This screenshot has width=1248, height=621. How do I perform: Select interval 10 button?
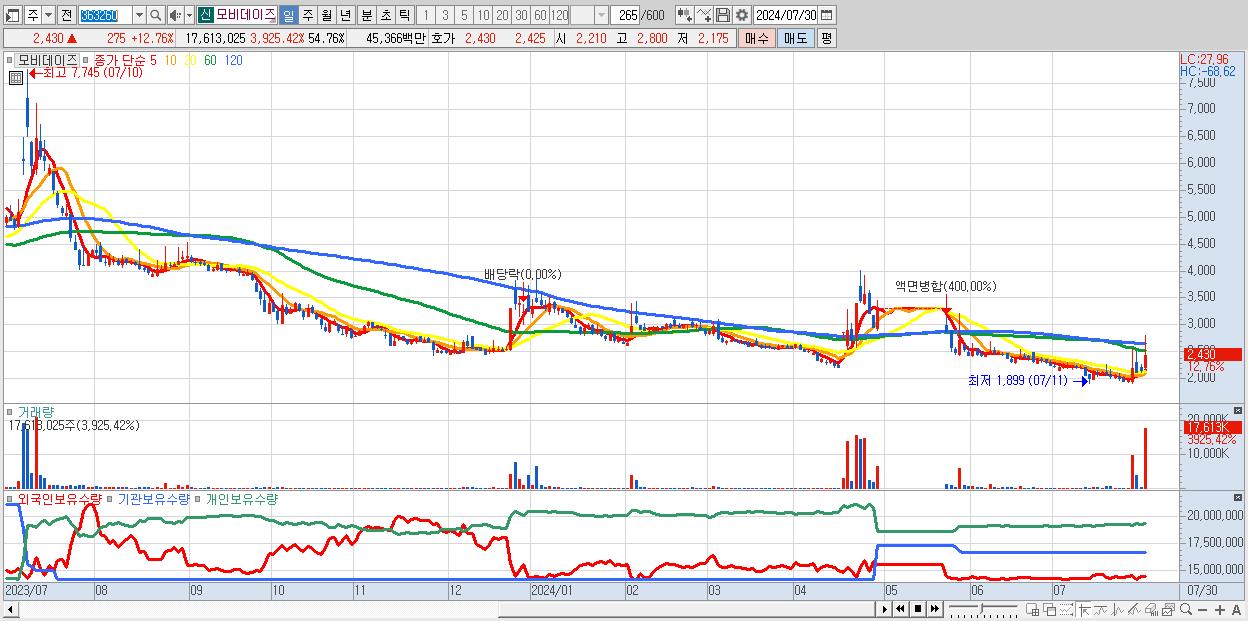point(483,15)
